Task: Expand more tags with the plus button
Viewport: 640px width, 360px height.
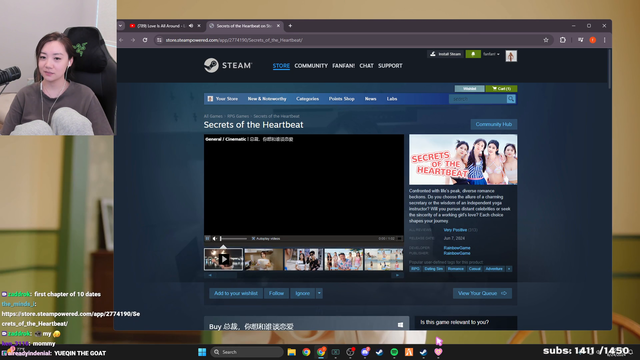Action: coord(509,269)
